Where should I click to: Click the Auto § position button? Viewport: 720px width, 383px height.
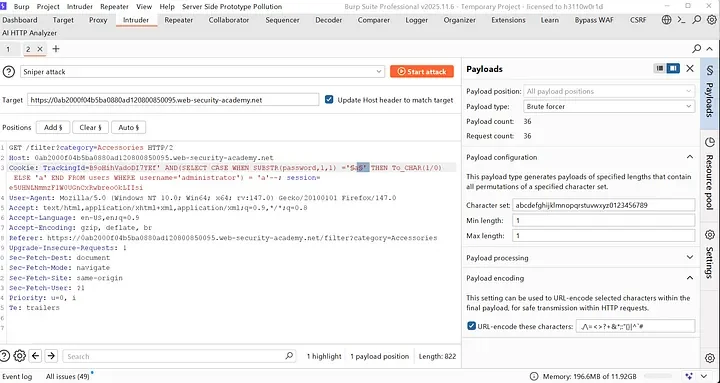coord(129,127)
